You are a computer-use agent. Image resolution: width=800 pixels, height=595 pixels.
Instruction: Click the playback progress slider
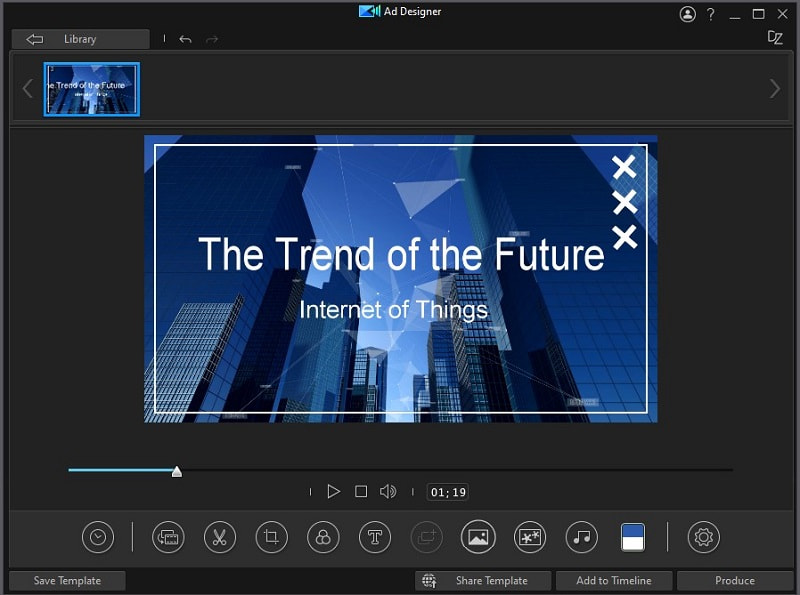point(177,470)
